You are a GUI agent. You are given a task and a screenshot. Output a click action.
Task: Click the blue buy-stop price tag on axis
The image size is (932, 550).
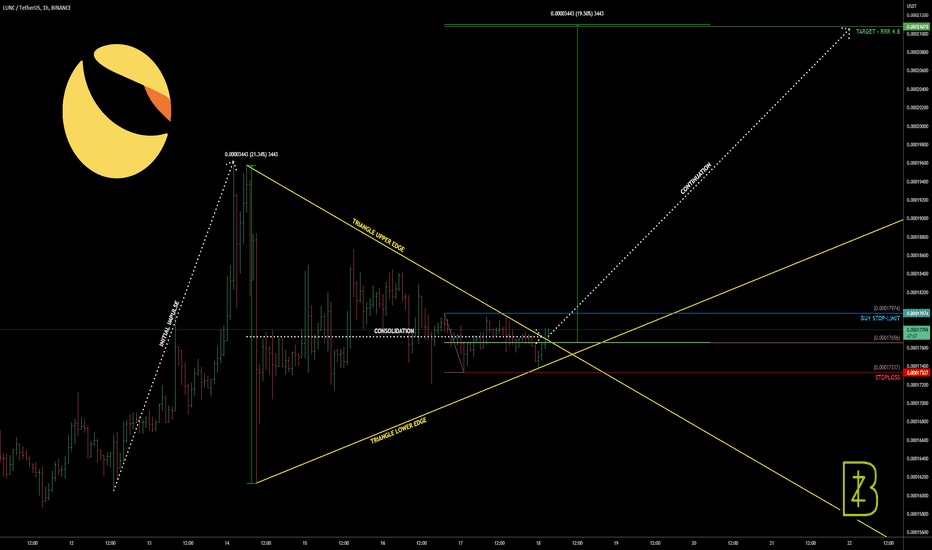(917, 313)
